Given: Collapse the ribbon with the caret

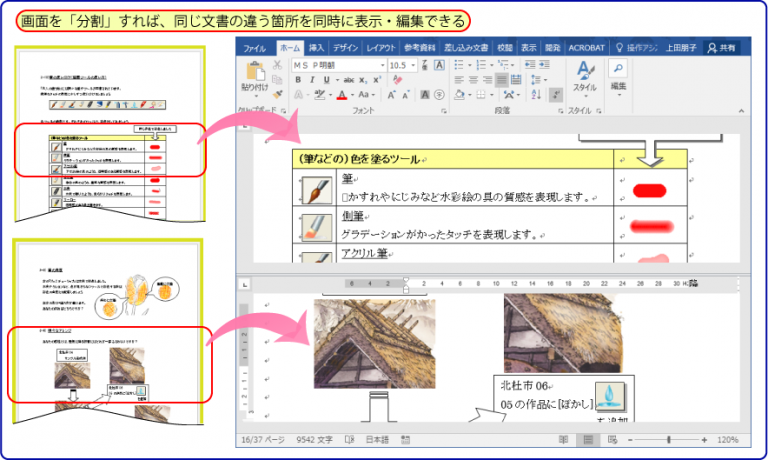Looking at the screenshot, I should 741,111.
